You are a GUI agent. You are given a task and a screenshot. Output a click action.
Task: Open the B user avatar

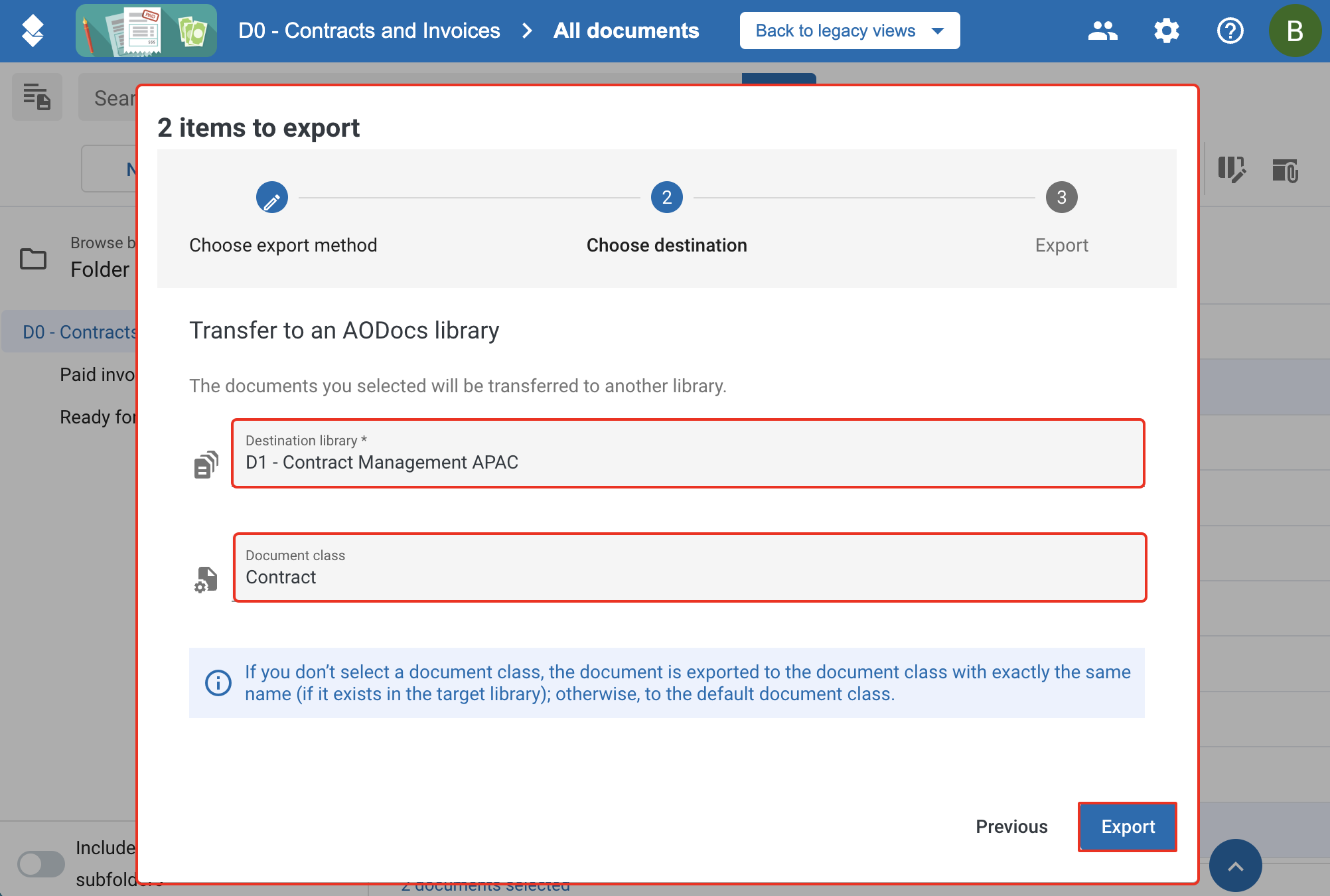1294,31
